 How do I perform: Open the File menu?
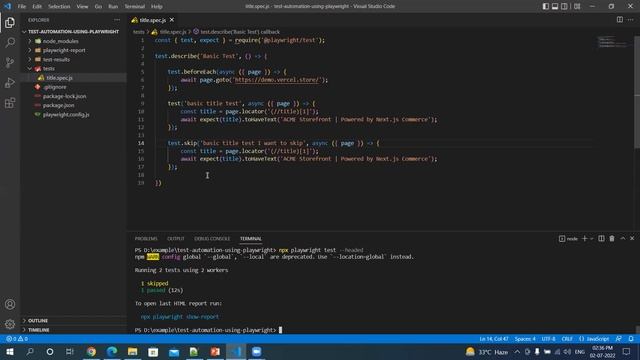22,7
